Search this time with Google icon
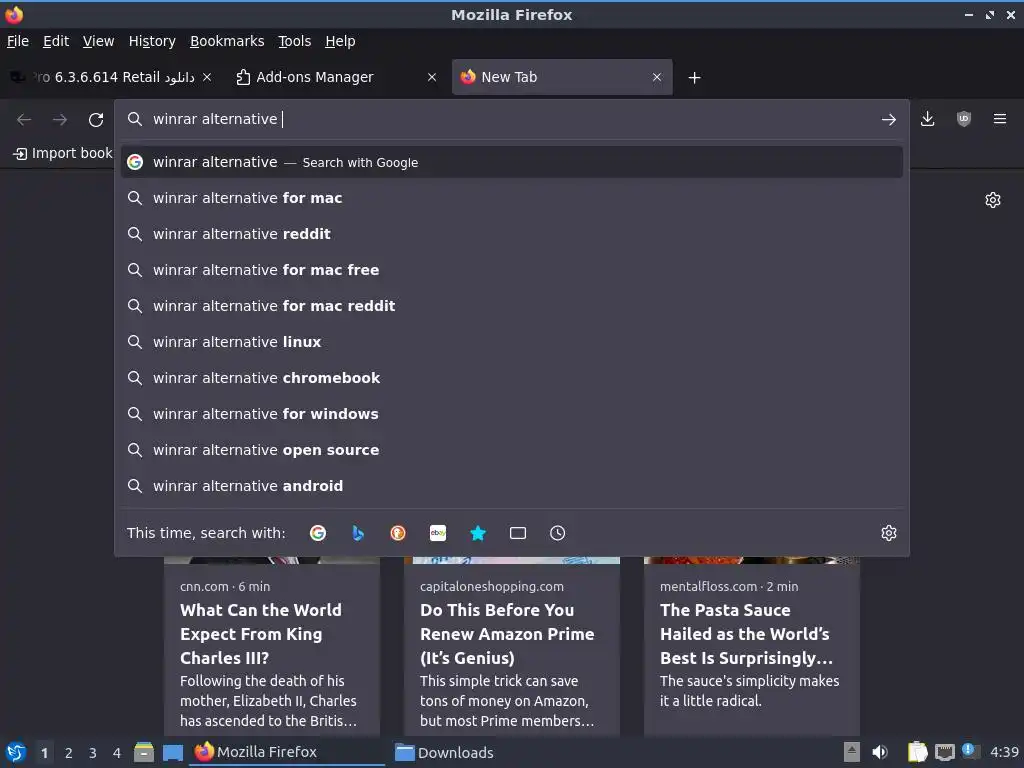This screenshot has height=768, width=1024. [x=318, y=533]
